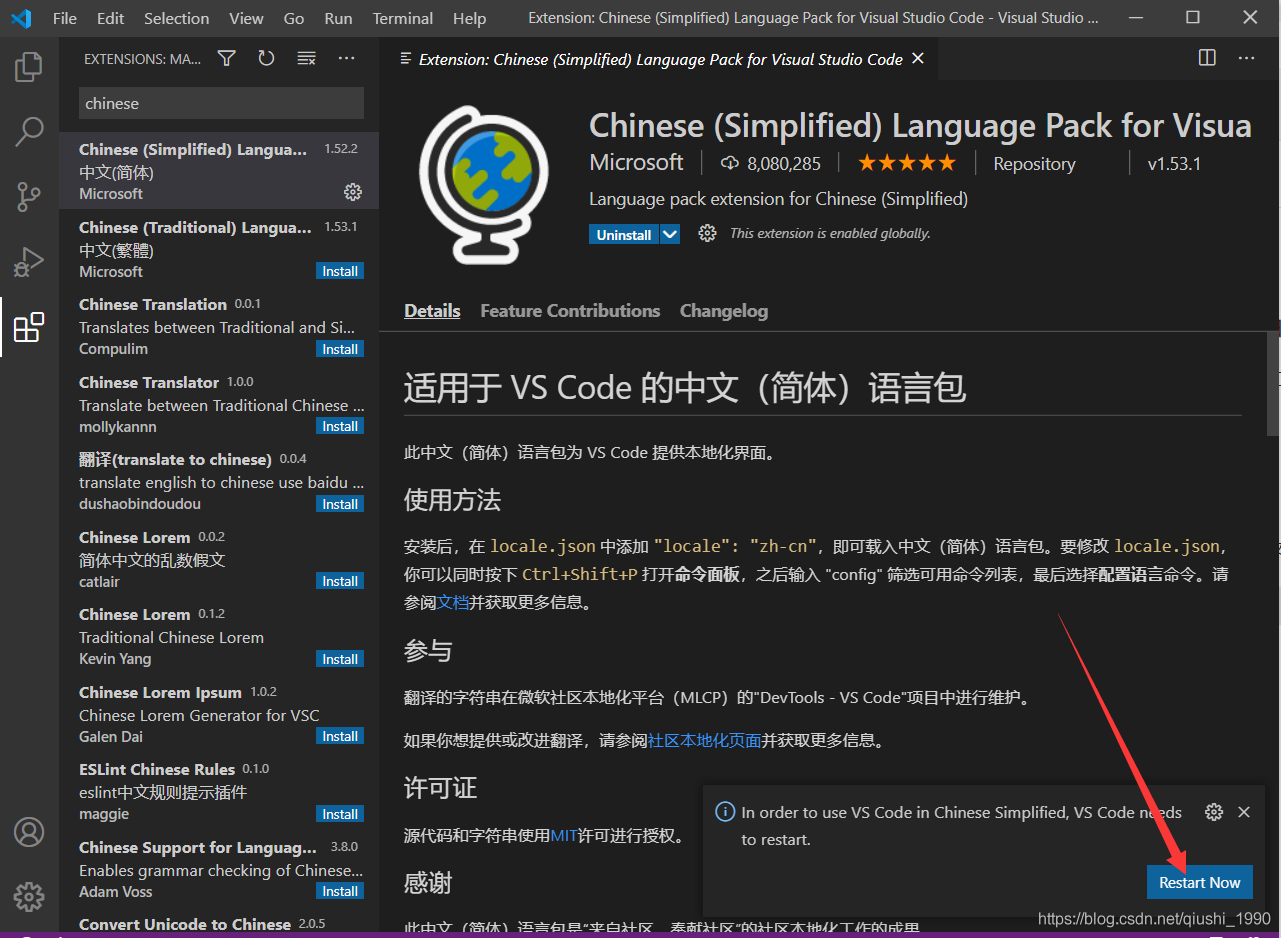Click the details page vertical scrollbar
Screen dimensions: 1281x938
(x=1273, y=385)
